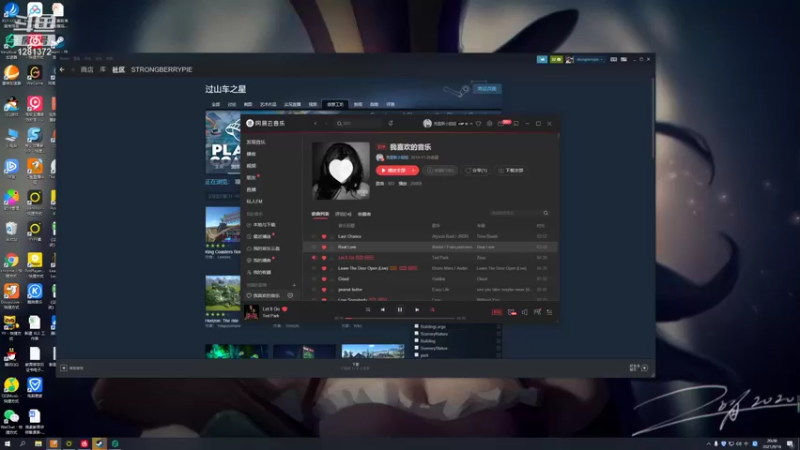Open the volume control speaker icon
This screenshot has height=450, width=800.
coord(524,312)
